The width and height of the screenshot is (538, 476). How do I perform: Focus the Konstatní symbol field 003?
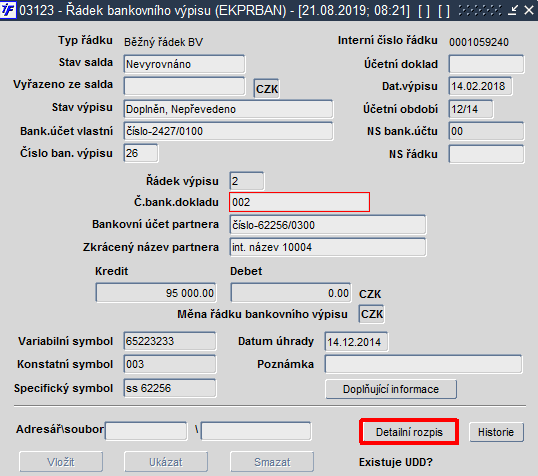170,364
